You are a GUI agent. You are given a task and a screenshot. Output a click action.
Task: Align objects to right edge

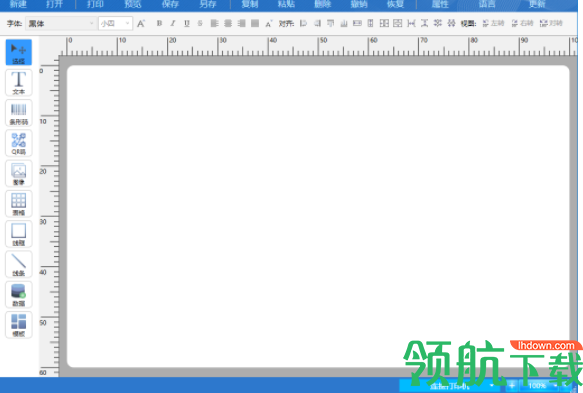tap(317, 23)
